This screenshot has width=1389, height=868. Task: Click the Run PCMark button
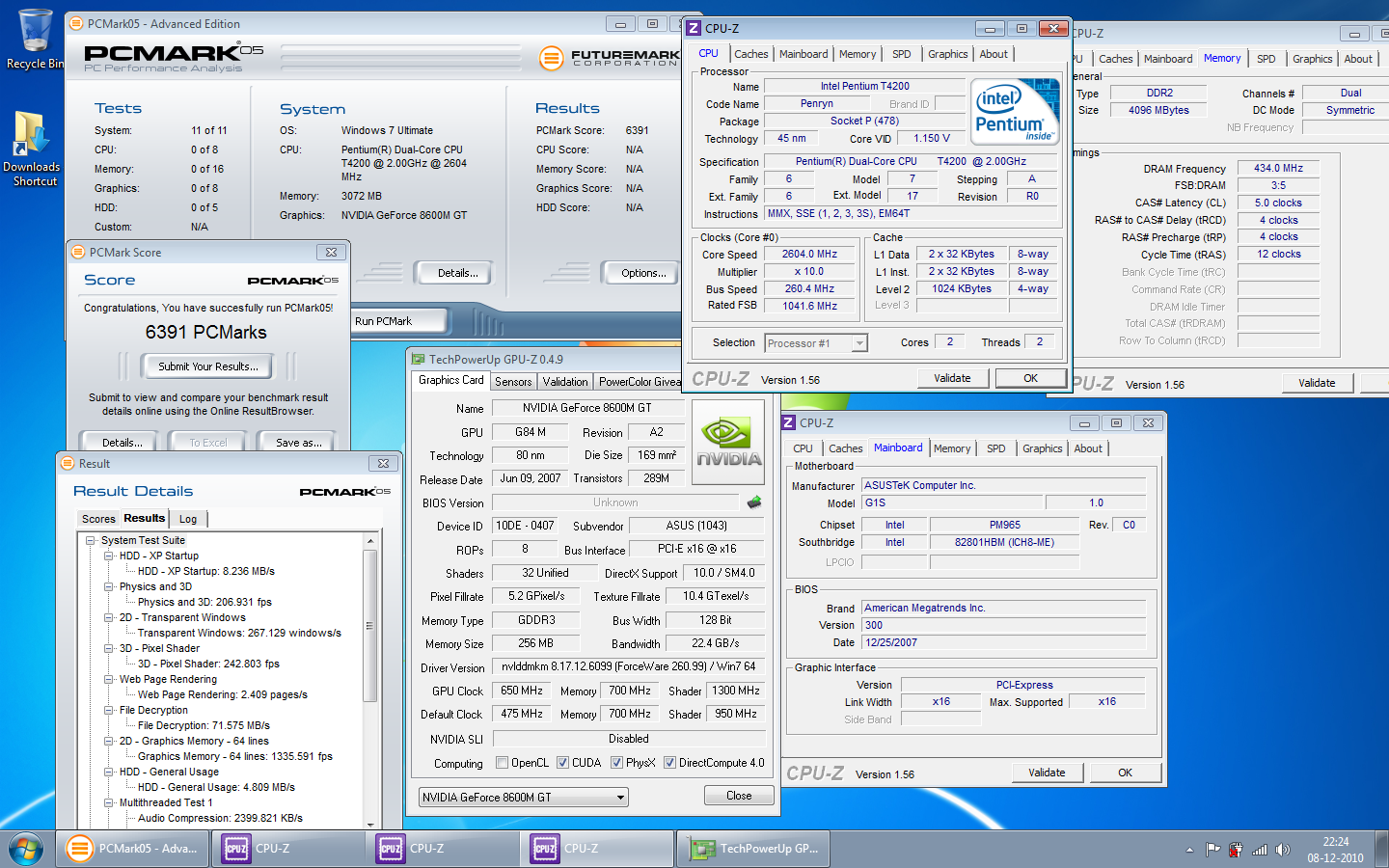click(x=398, y=321)
